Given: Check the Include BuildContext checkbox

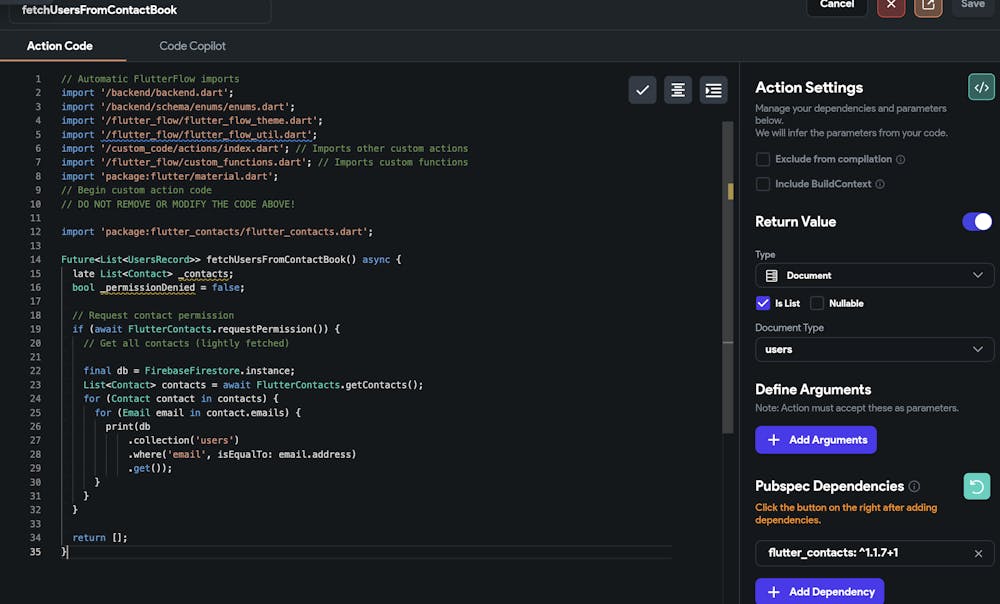Looking at the screenshot, I should [x=763, y=184].
